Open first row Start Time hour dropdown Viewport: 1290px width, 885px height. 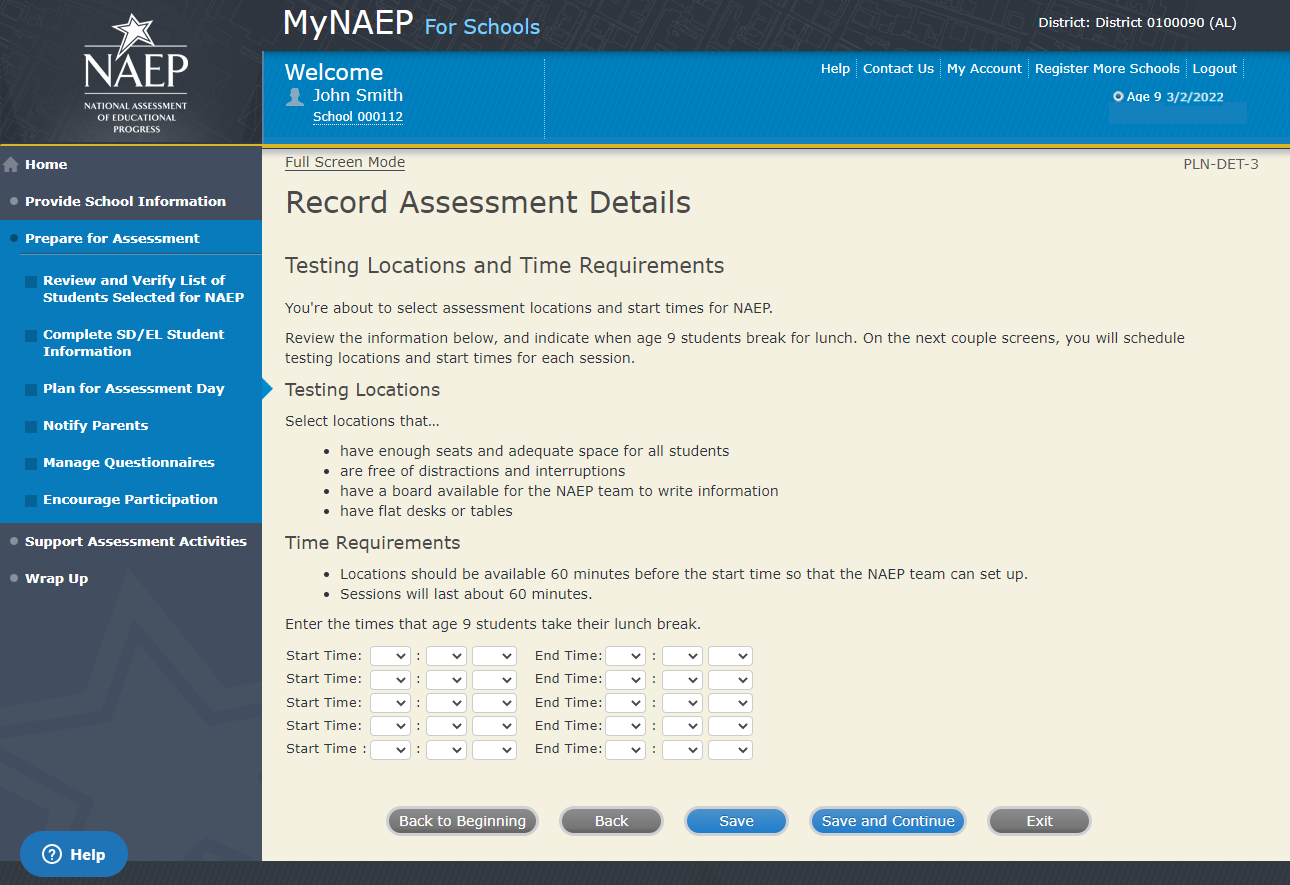click(390, 656)
